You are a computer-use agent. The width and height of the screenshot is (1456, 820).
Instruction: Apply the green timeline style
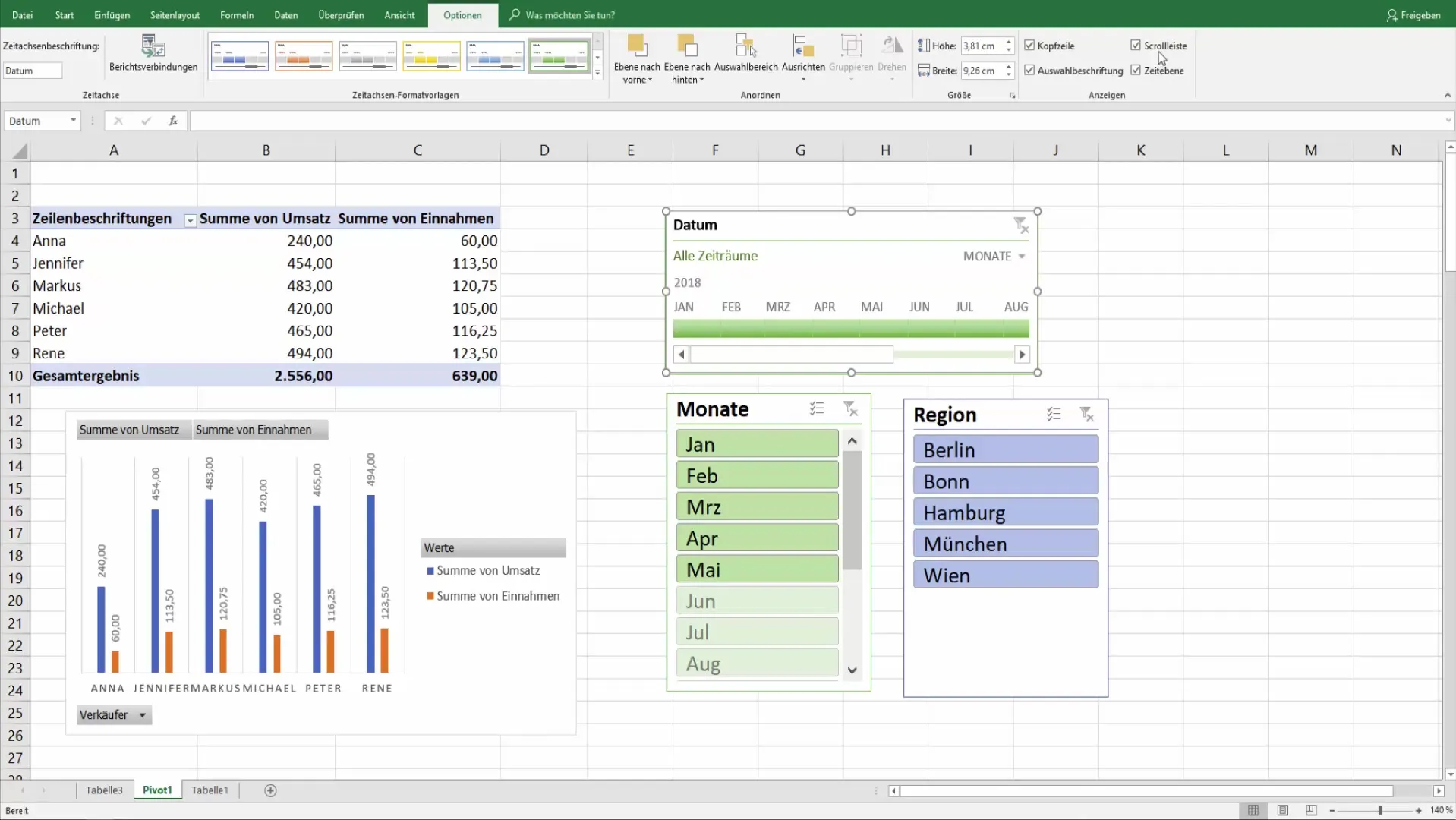[559, 56]
